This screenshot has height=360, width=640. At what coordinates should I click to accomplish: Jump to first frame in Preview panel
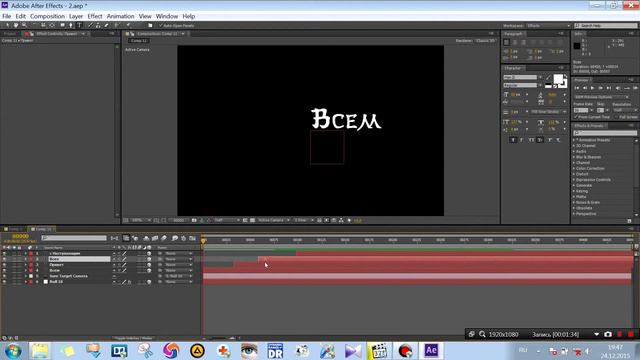(x=577, y=88)
